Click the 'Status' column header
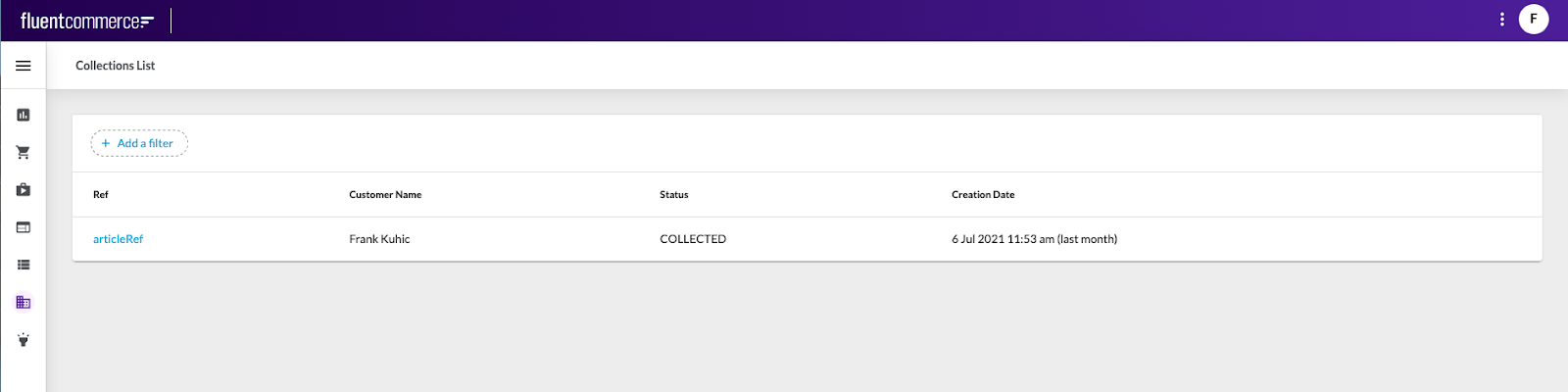The image size is (1568, 392). click(674, 195)
